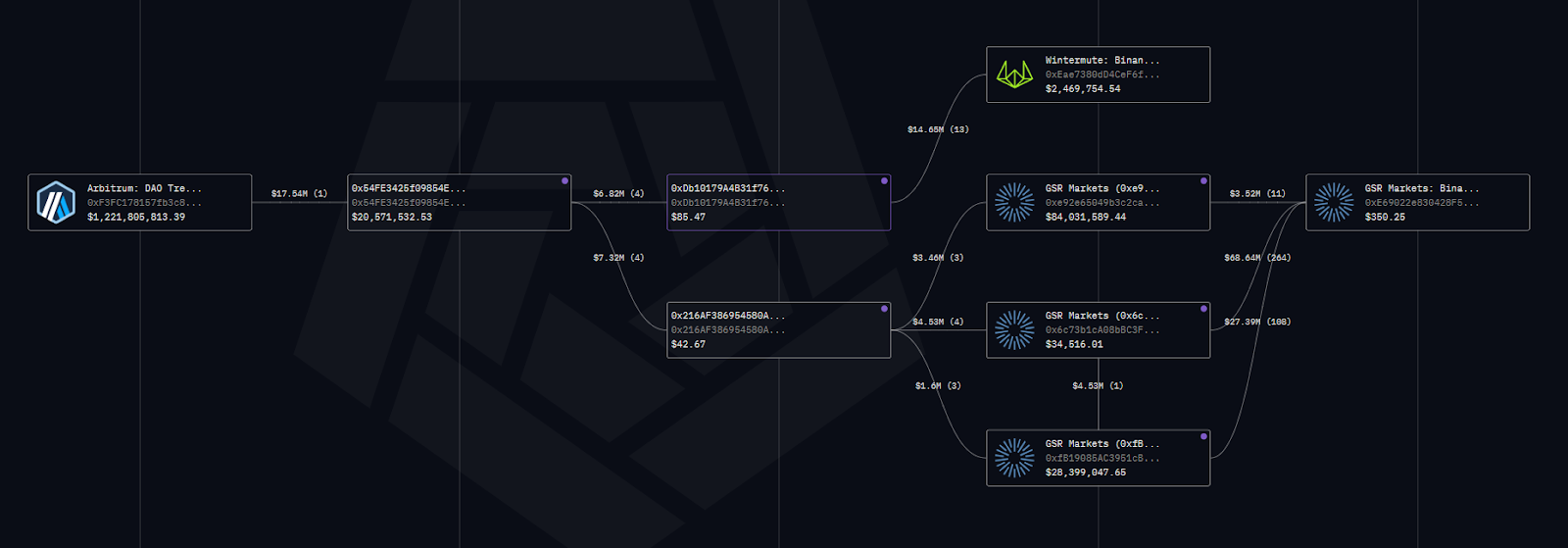Open the Wintermute: Binan... node title
The width and height of the screenshot is (1568, 548).
pos(1102,61)
